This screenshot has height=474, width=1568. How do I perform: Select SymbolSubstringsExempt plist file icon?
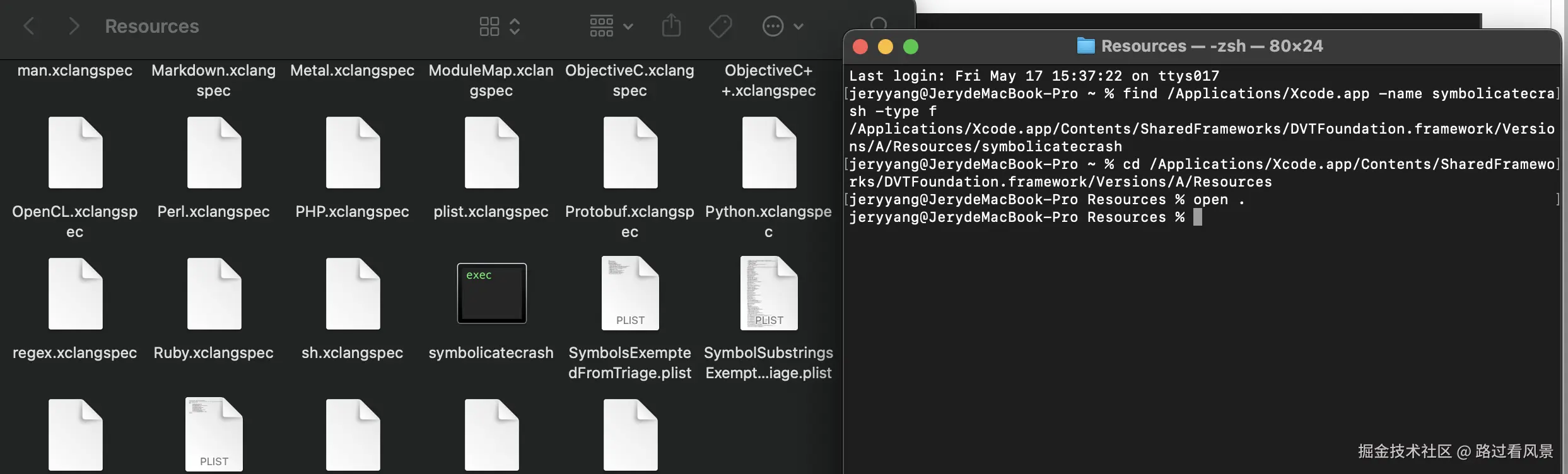[x=769, y=293]
